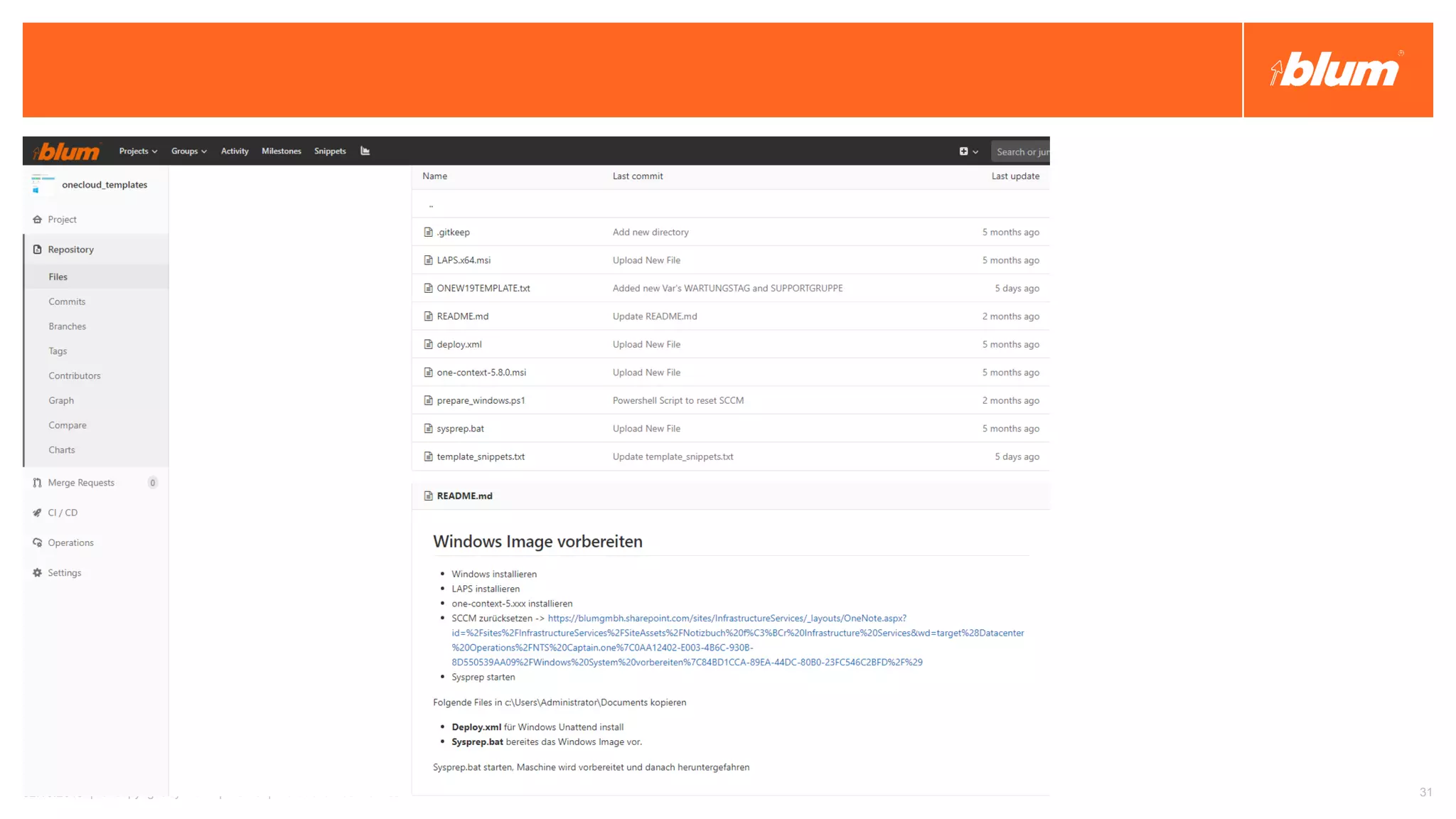Expand the Projects dropdown menu

coord(138,151)
